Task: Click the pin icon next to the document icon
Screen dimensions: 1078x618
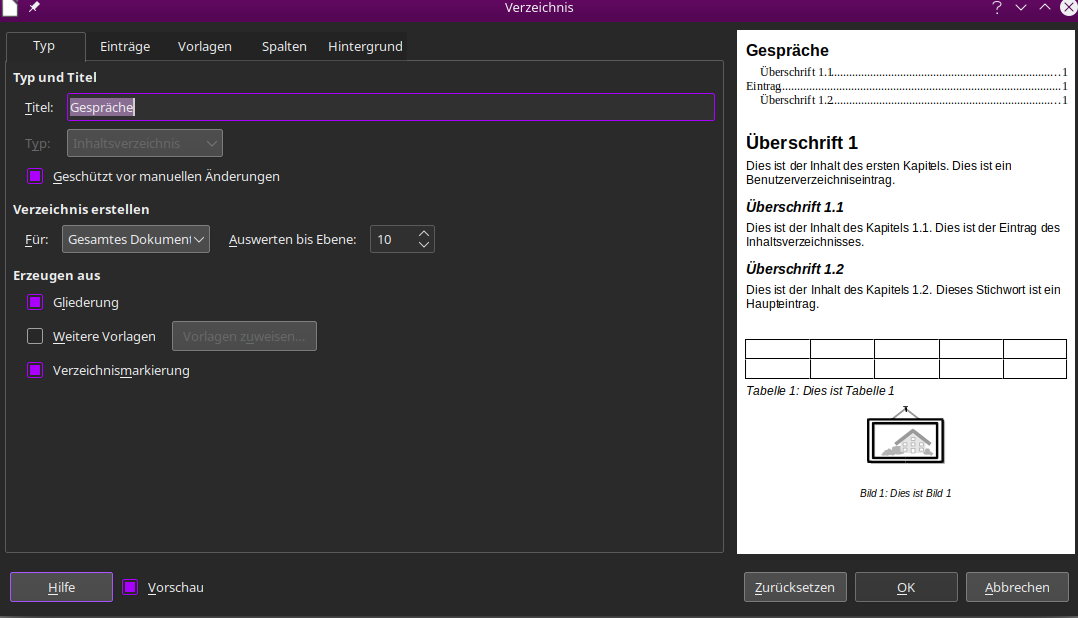Action: [34, 8]
